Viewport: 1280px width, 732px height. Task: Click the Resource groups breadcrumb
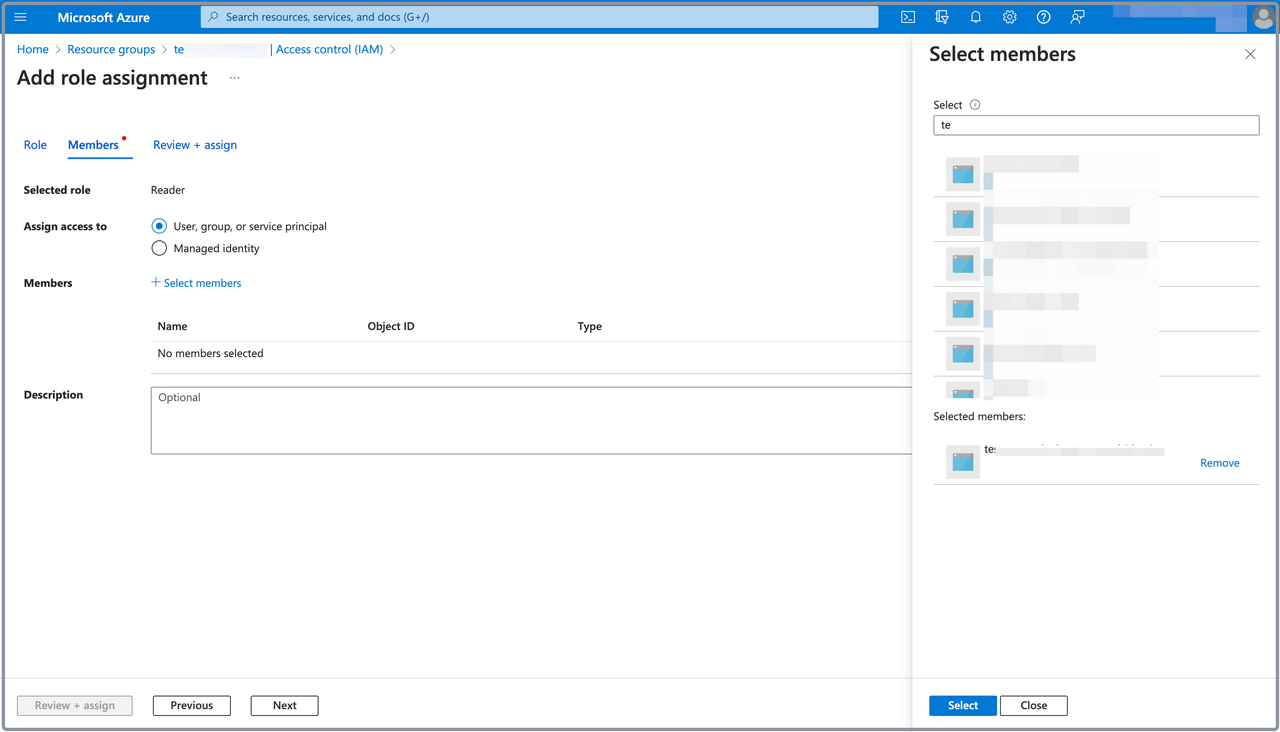111,49
